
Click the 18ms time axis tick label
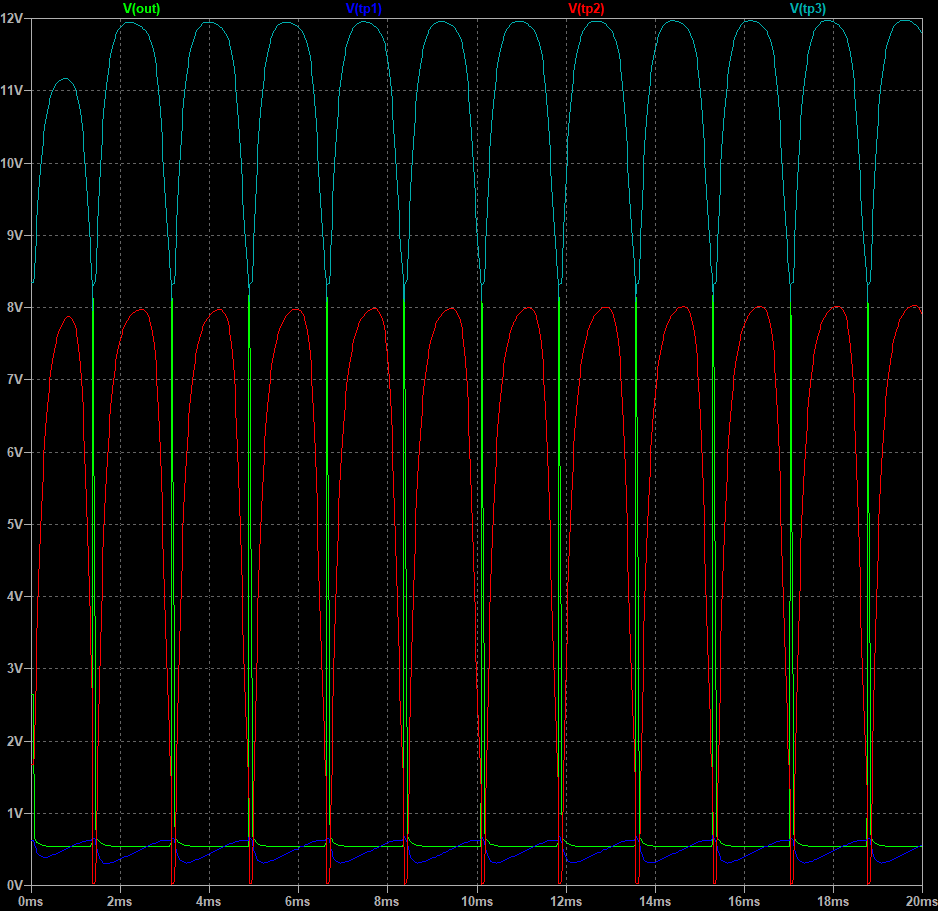pos(833,901)
